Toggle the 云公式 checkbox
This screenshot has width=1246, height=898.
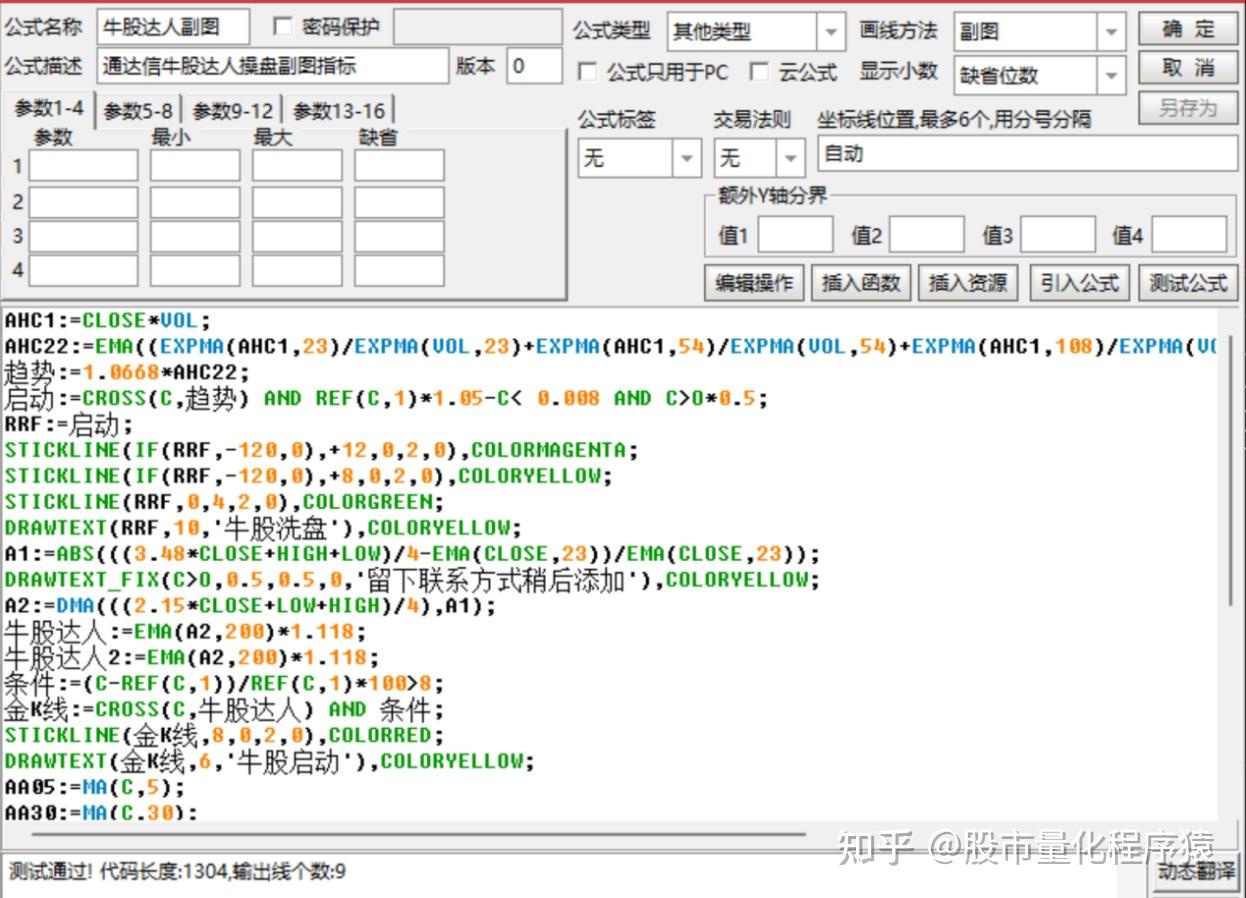(760, 72)
